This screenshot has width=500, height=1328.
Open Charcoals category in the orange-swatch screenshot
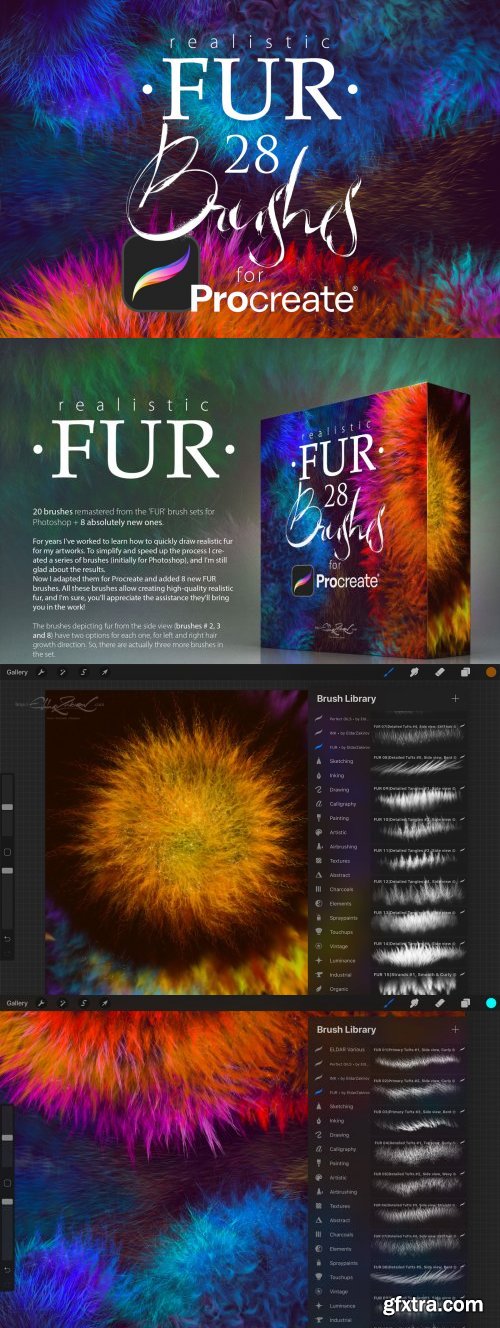pos(335,889)
